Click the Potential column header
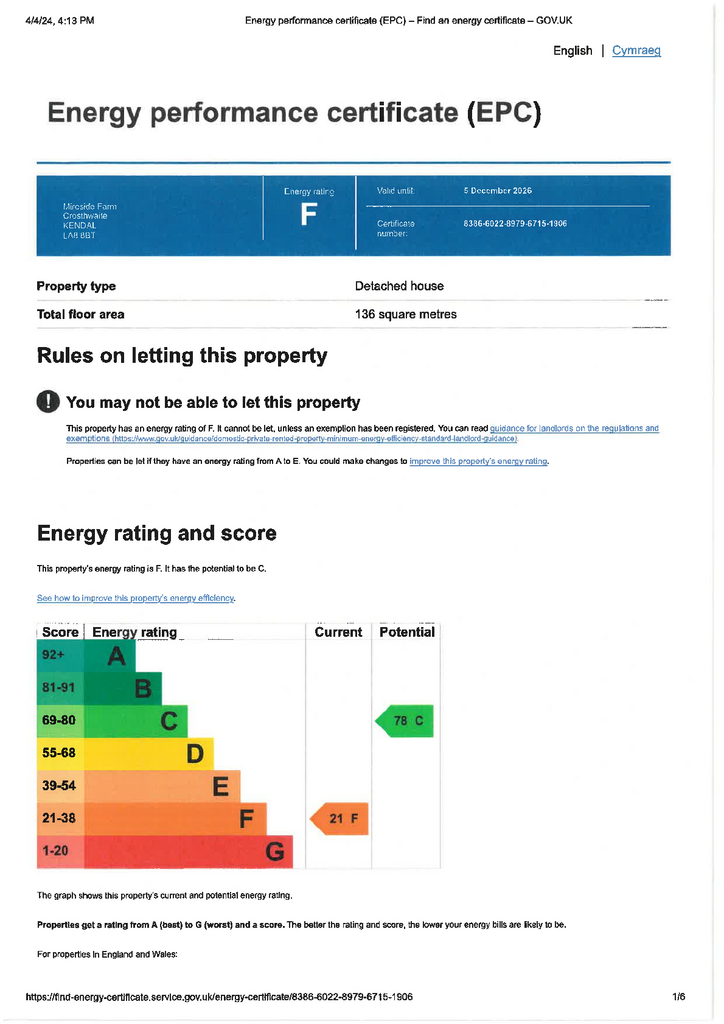This screenshot has width=724, height=1024. point(407,632)
